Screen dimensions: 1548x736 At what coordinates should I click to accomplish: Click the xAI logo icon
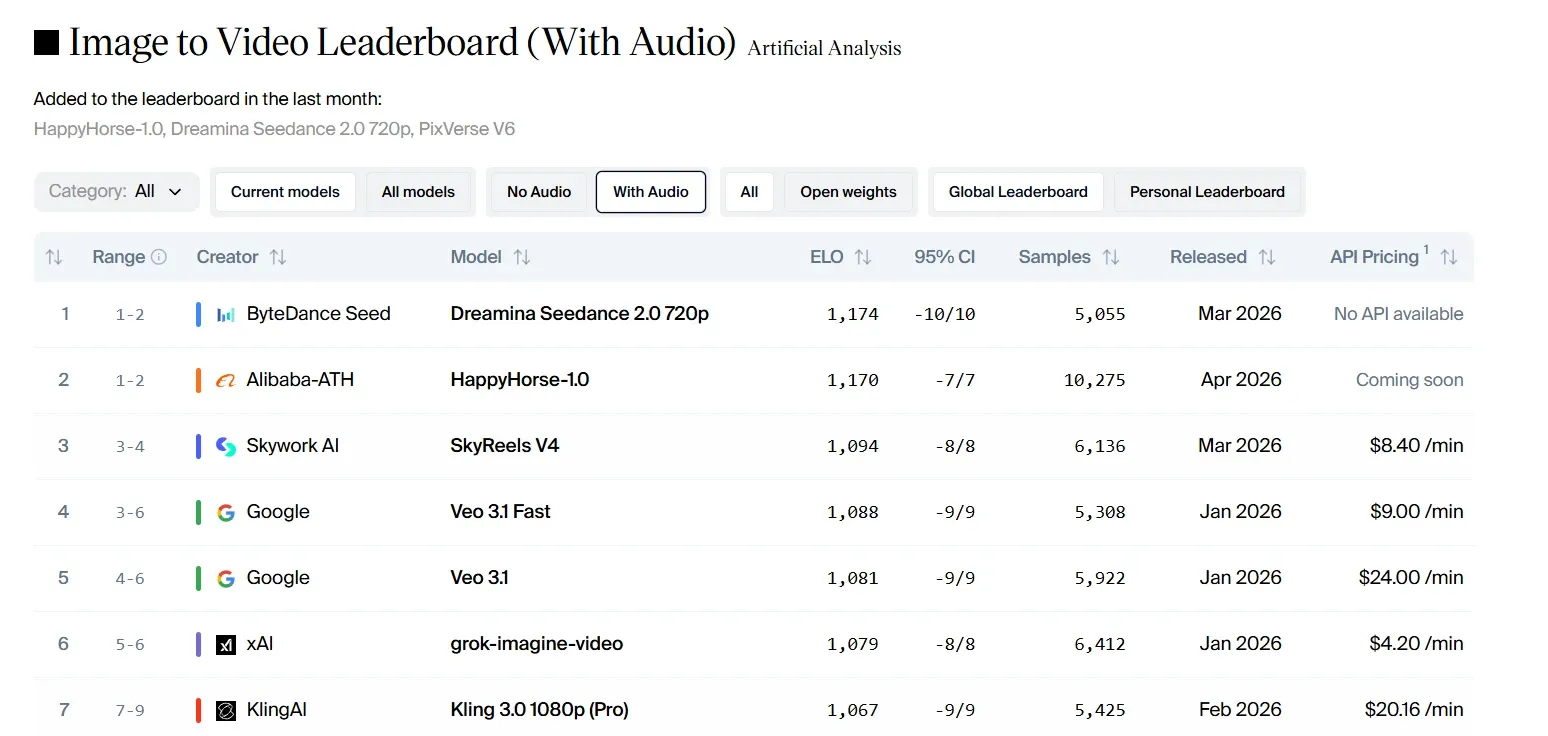(x=226, y=644)
